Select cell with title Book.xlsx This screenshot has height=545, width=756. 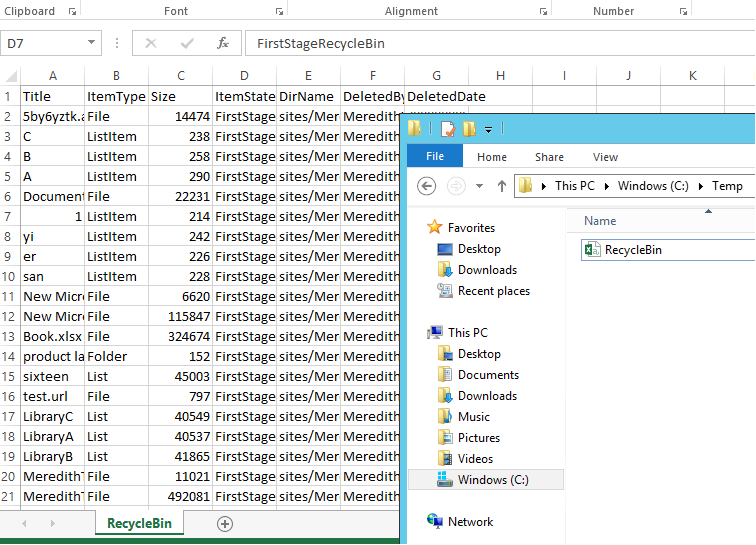click(53, 336)
